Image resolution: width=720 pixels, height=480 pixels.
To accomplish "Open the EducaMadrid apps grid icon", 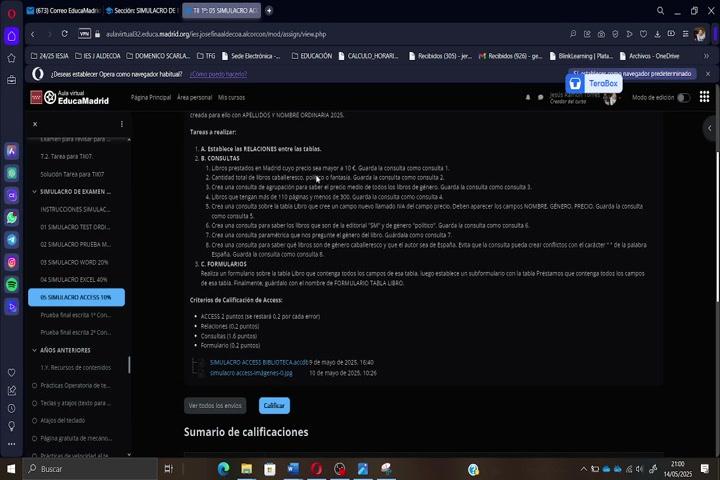I will pos(704,97).
